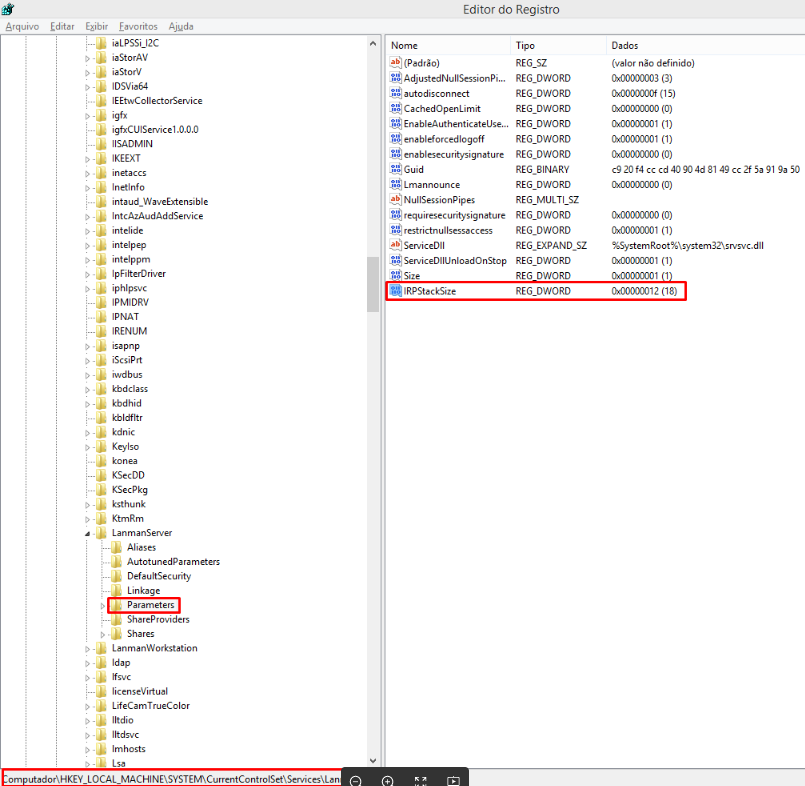Click tree scrollbar up arrow
The height and width of the screenshot is (786, 805).
(373, 44)
